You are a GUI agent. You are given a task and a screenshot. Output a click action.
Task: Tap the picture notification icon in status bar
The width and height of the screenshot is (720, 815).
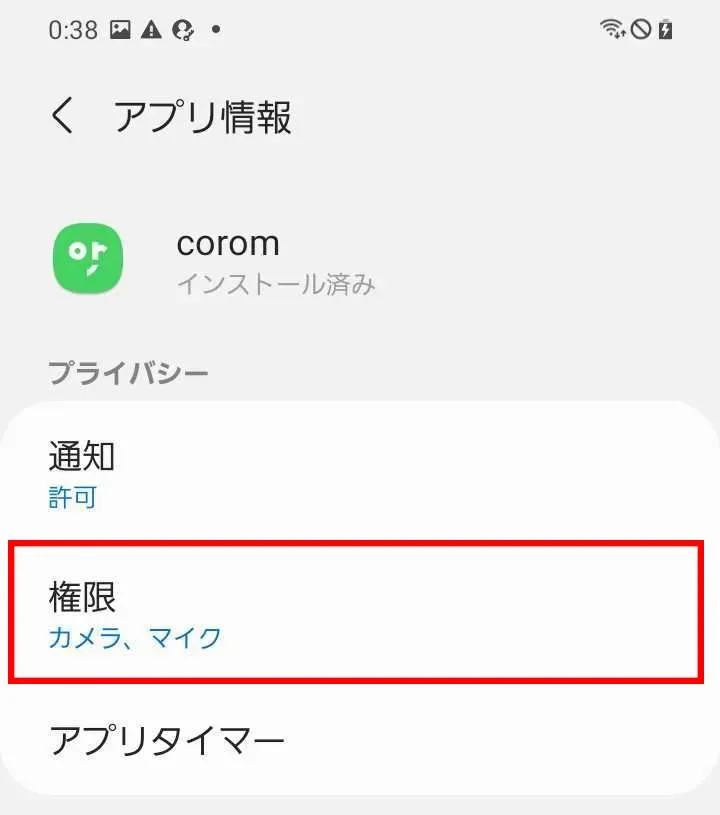(x=120, y=30)
